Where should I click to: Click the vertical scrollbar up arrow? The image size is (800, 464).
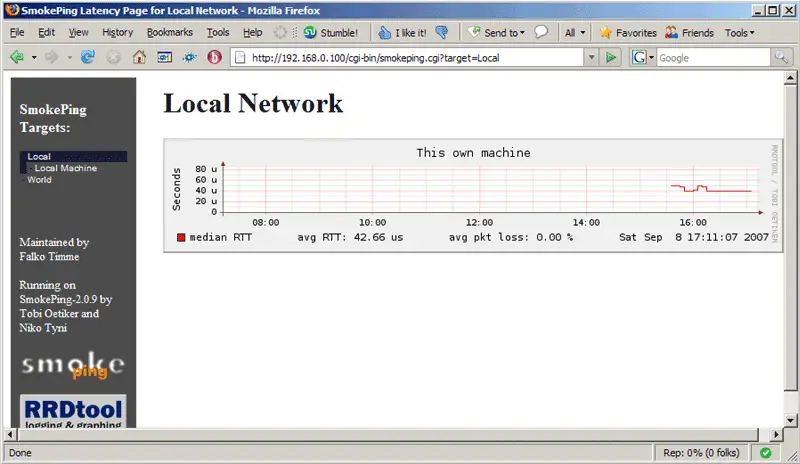(790, 78)
